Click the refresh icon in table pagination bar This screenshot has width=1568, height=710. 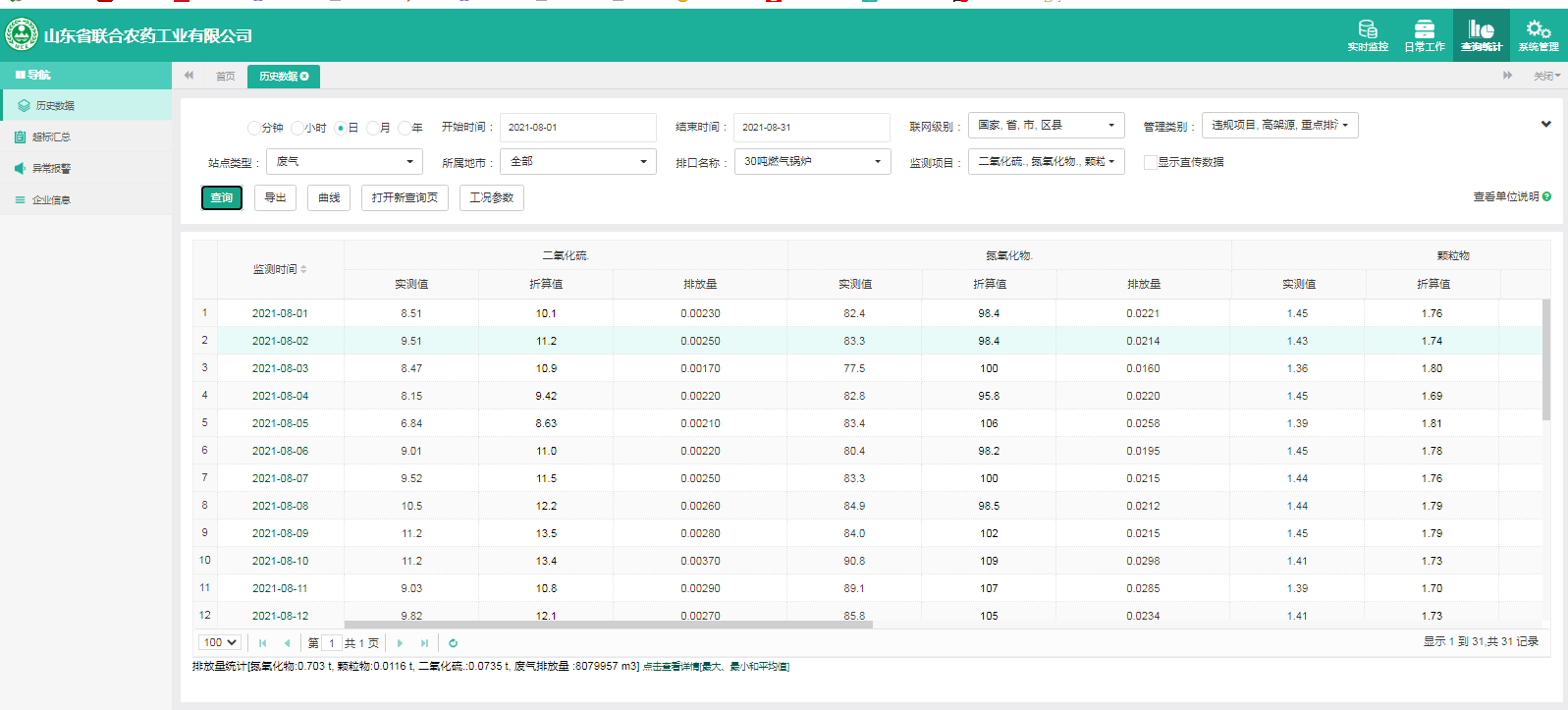[453, 643]
